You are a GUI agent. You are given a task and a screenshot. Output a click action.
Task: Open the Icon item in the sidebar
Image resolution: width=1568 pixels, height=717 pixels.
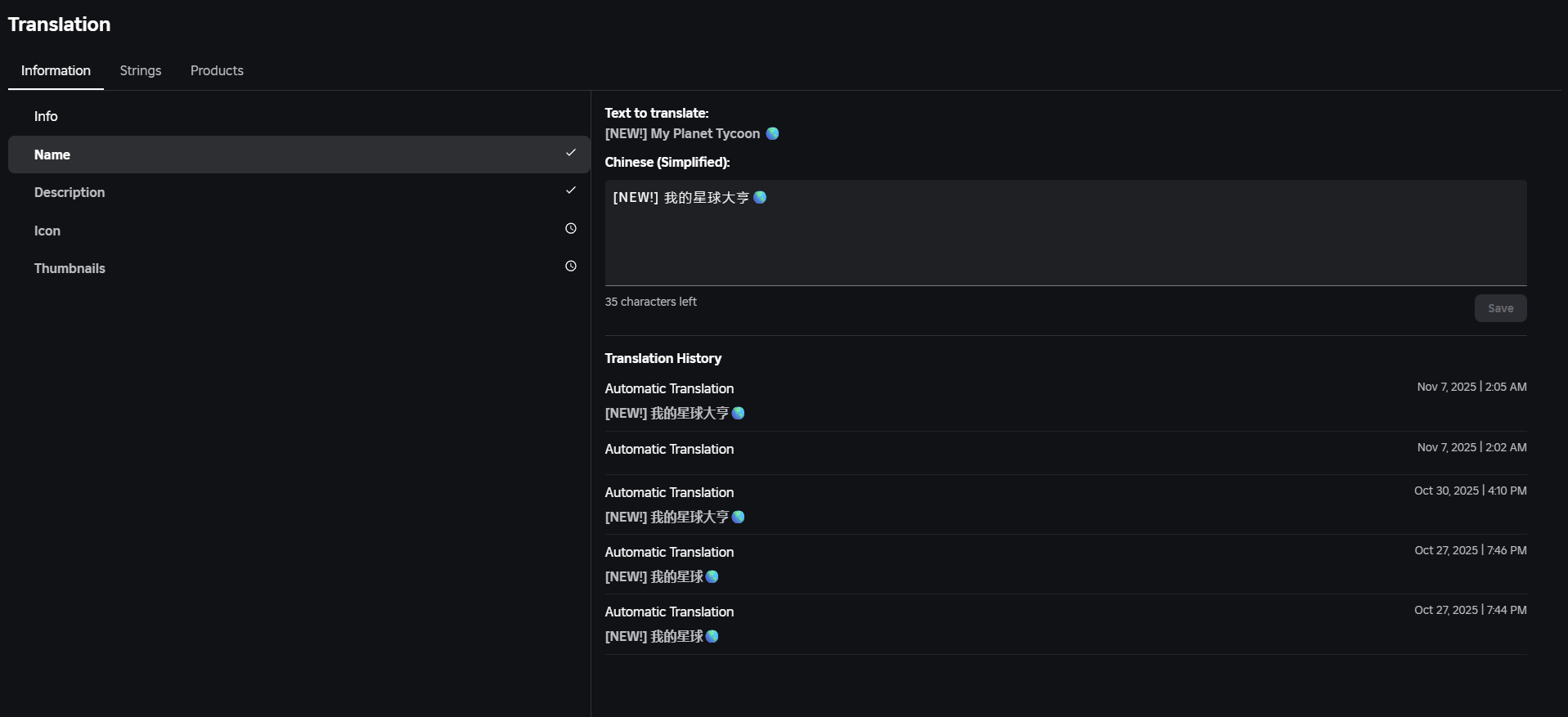(299, 231)
